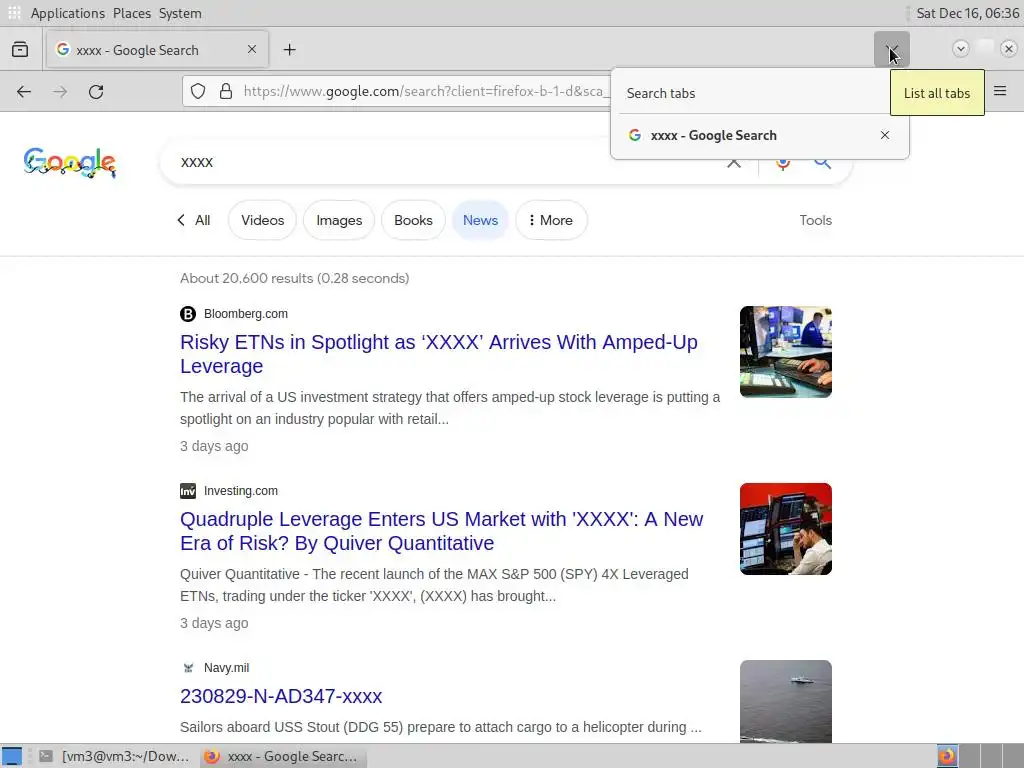Open Navy.mil source label

point(227,667)
